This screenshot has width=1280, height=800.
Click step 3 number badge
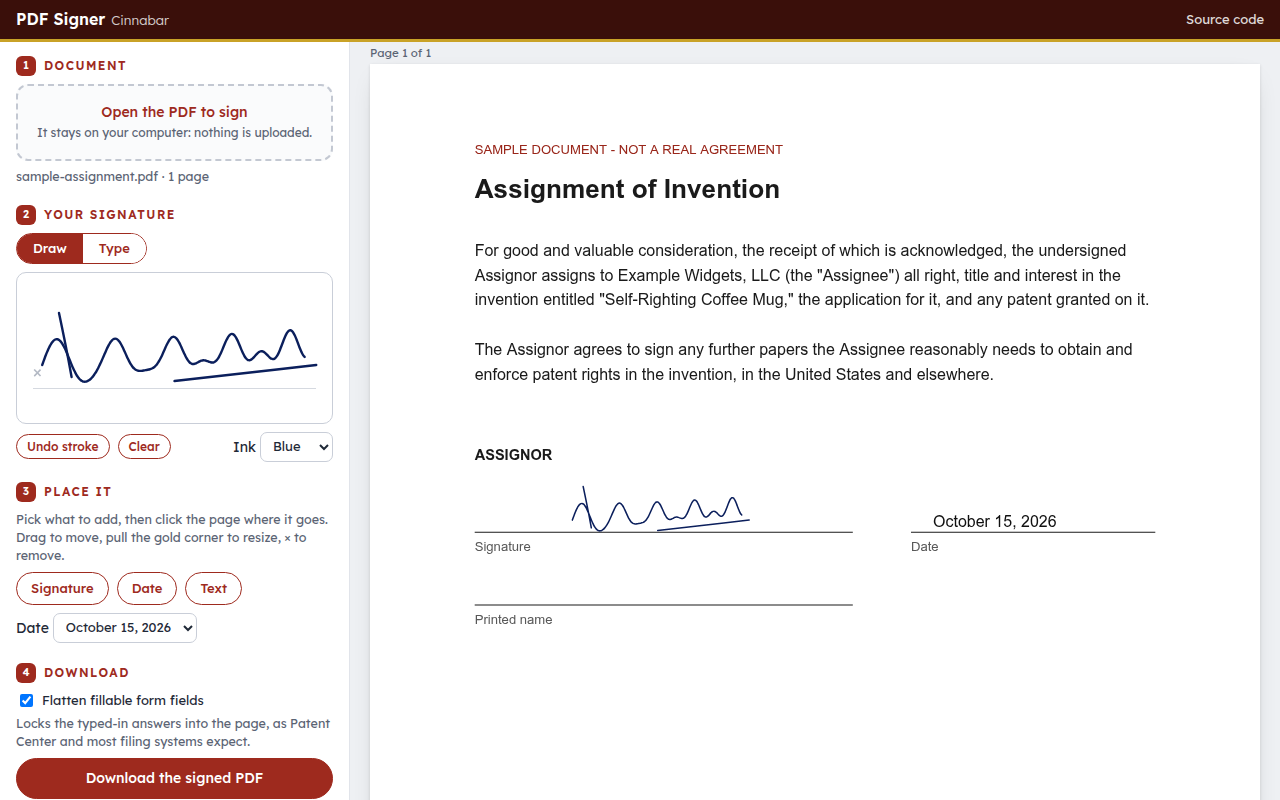[x=26, y=492]
